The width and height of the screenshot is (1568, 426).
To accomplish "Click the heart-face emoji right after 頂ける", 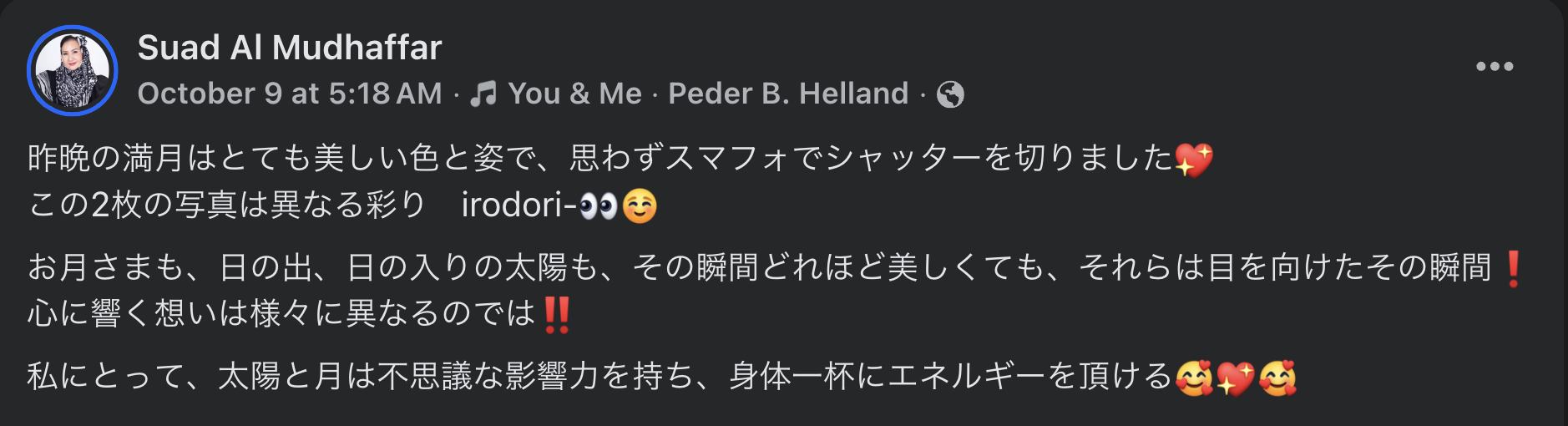I will point(1194,378).
